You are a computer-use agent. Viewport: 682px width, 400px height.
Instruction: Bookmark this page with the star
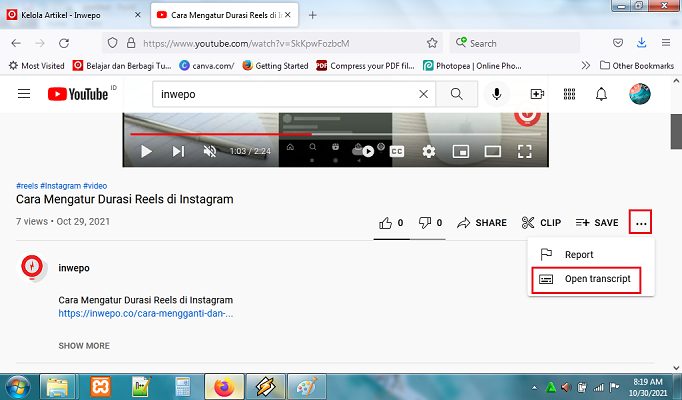[432, 43]
